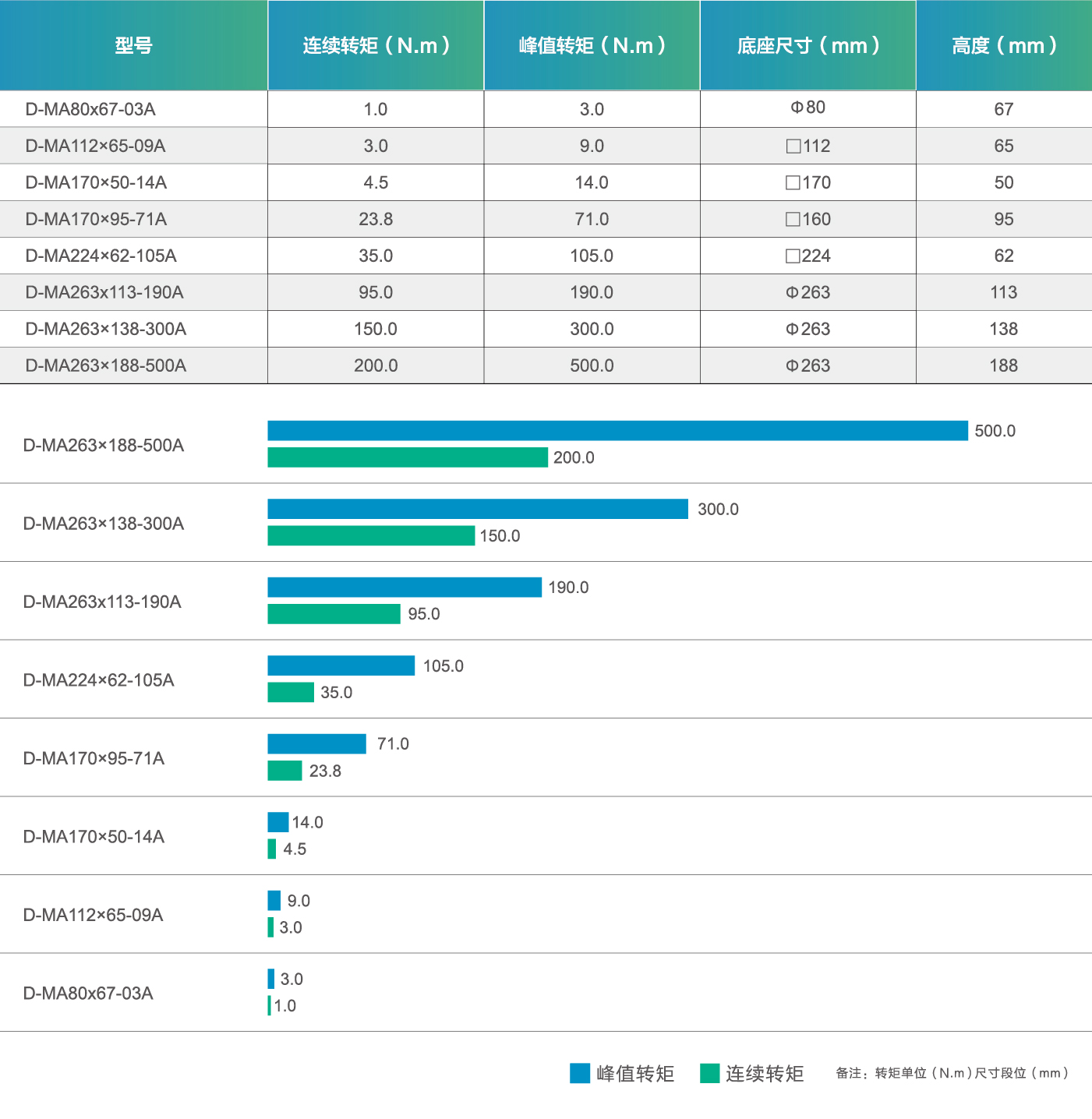Click the blue bar labeled 190.0
The width and height of the screenshot is (1092, 1119).
coord(405,587)
